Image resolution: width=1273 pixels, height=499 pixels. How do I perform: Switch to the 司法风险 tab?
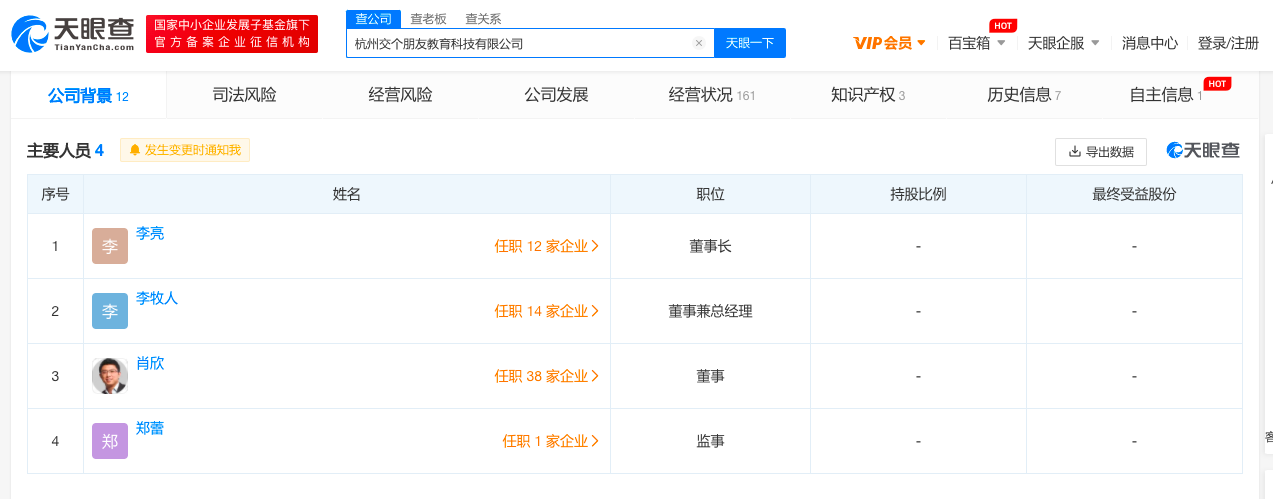(x=245, y=95)
